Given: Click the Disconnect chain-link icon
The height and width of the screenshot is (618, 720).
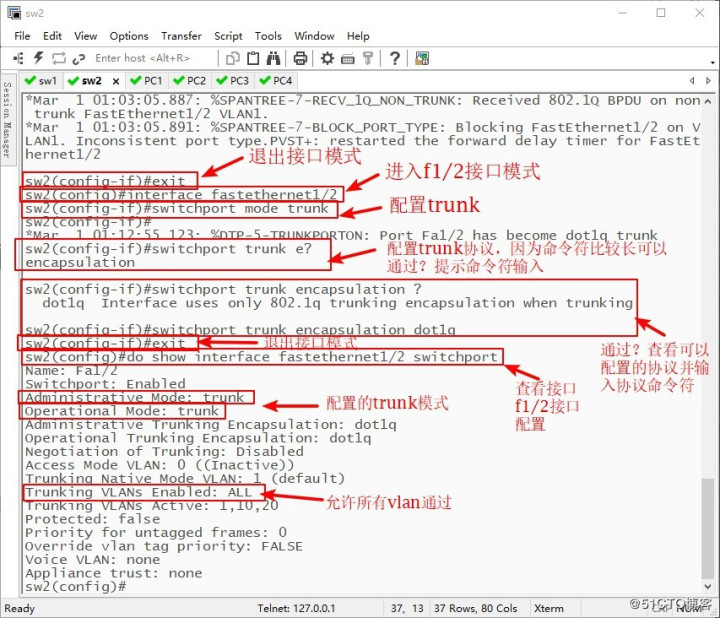Looking at the screenshot, I should (x=79, y=58).
